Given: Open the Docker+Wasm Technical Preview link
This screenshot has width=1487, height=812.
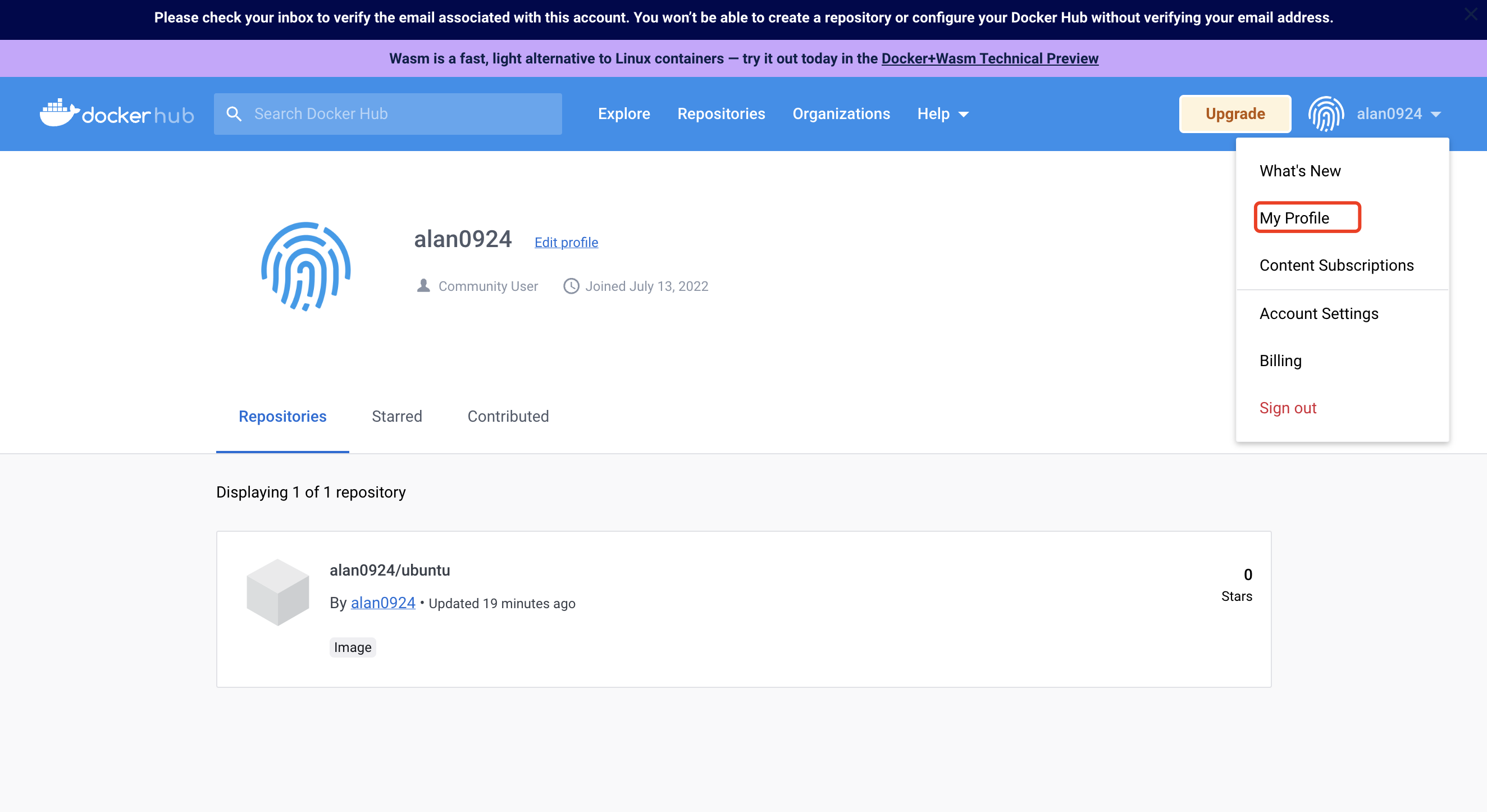Looking at the screenshot, I should pyautogui.click(x=989, y=58).
